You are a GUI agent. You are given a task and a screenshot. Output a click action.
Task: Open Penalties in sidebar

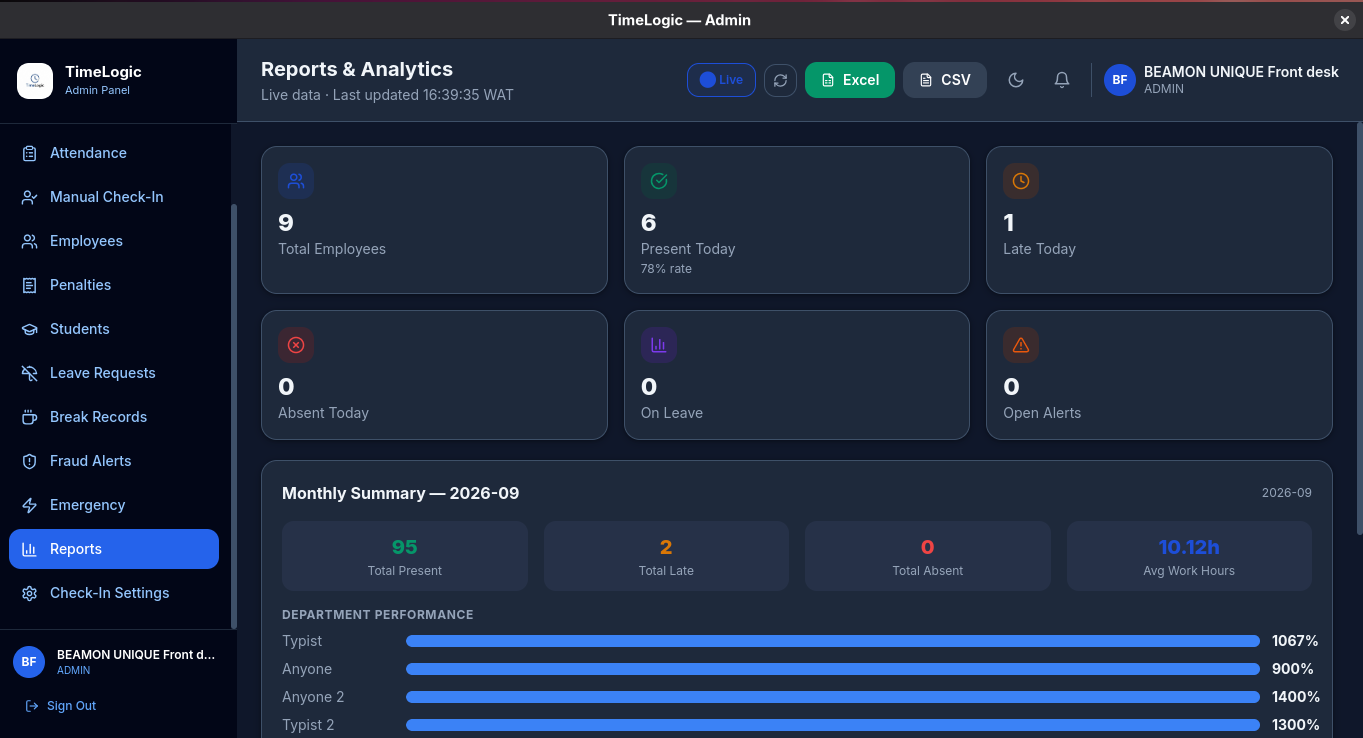click(x=114, y=285)
